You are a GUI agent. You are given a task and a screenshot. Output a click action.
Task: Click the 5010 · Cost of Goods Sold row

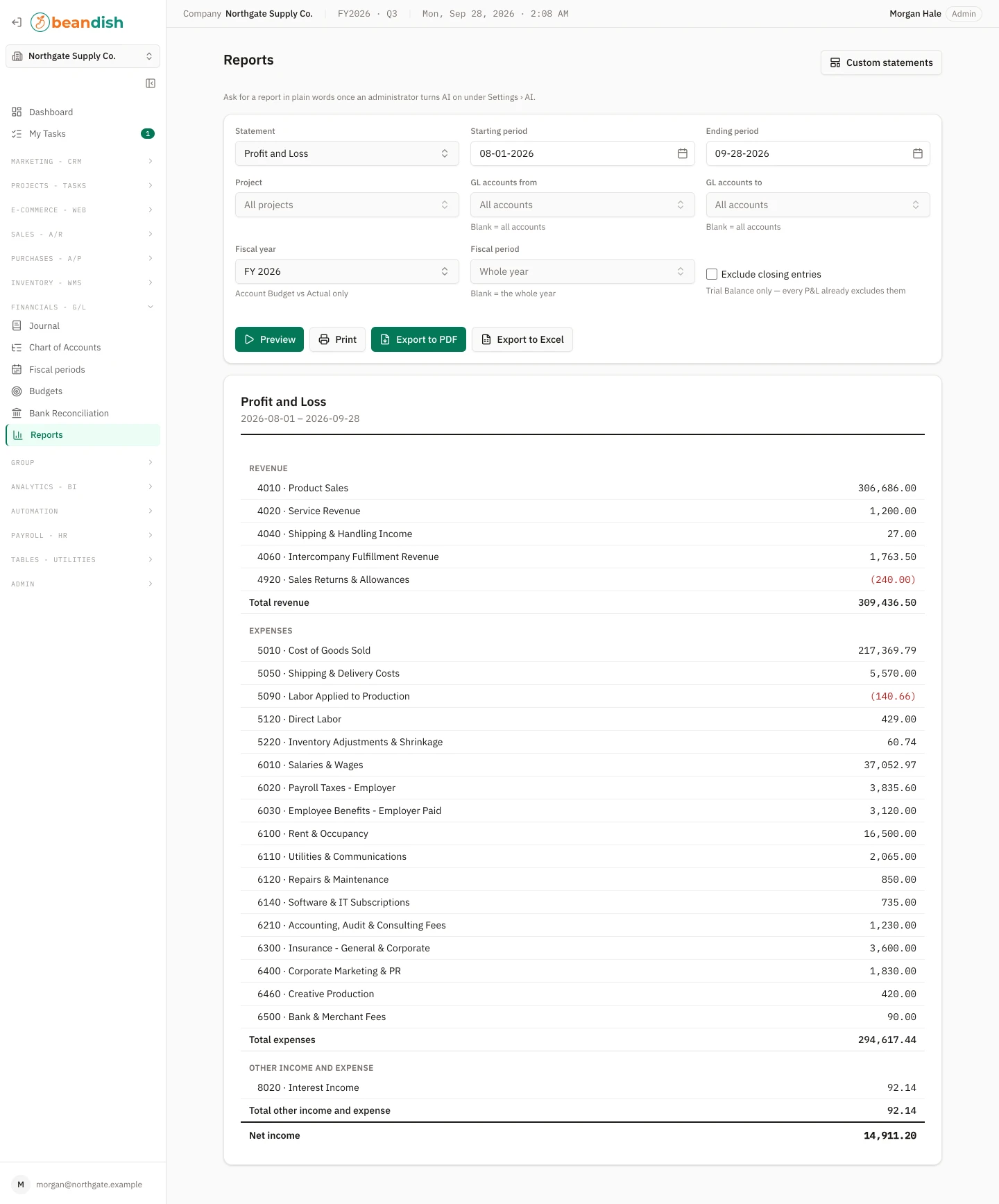coord(583,650)
